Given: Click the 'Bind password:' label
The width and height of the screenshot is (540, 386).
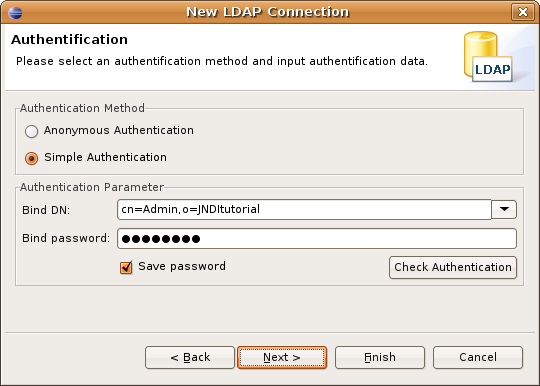Looking at the screenshot, I should [x=66, y=238].
